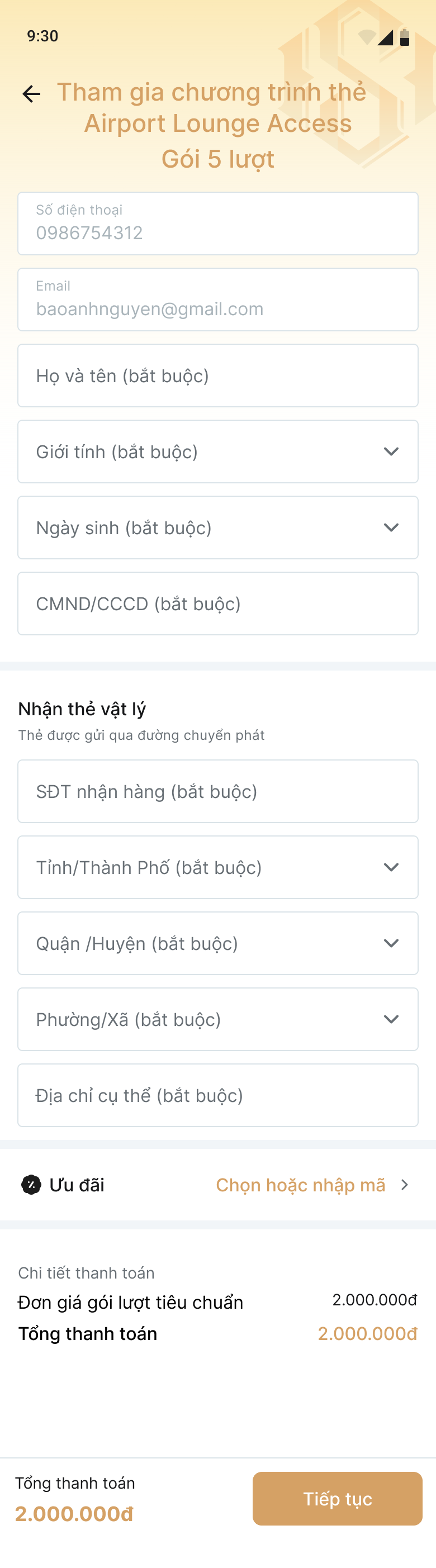Select the SĐT nhận hàng field
The image size is (436, 1568).
[218, 791]
